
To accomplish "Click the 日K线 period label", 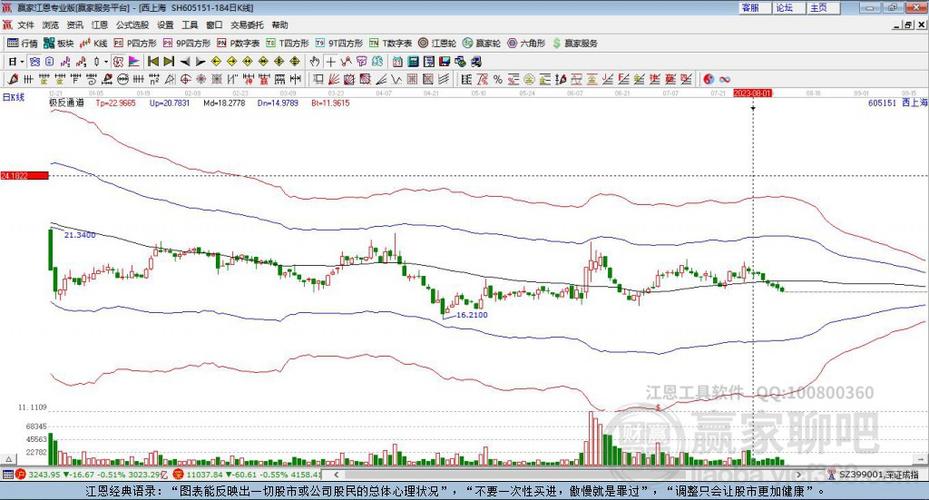I will (13, 97).
